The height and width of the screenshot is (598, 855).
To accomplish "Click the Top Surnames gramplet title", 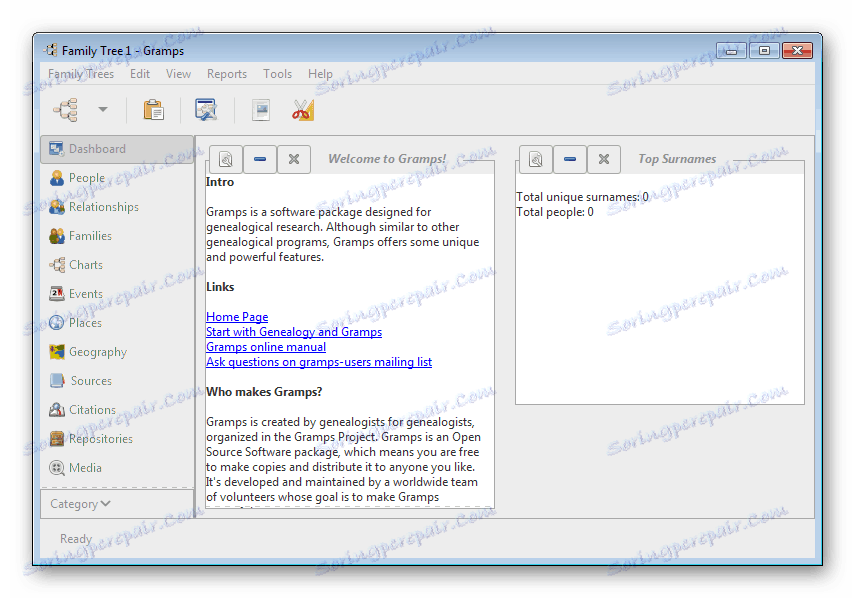I will coord(677,159).
